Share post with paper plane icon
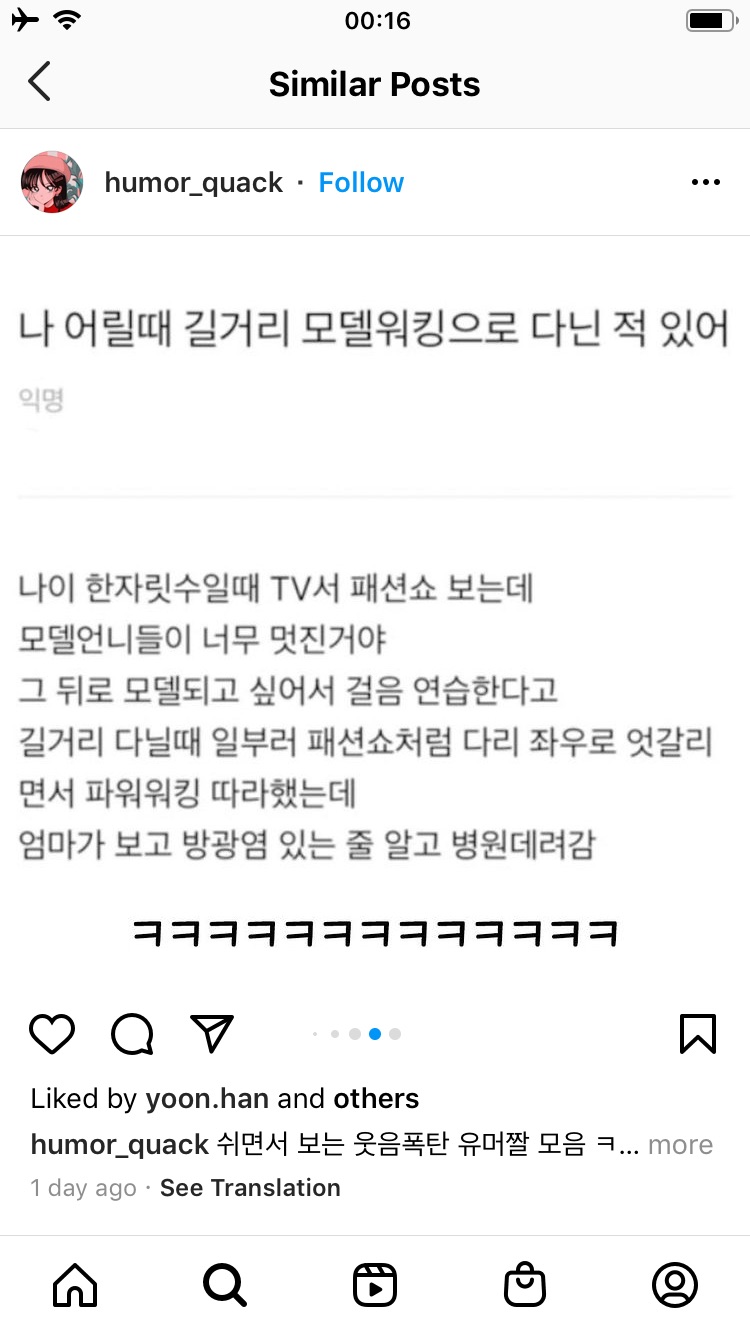This screenshot has height=1334, width=750. point(212,1034)
